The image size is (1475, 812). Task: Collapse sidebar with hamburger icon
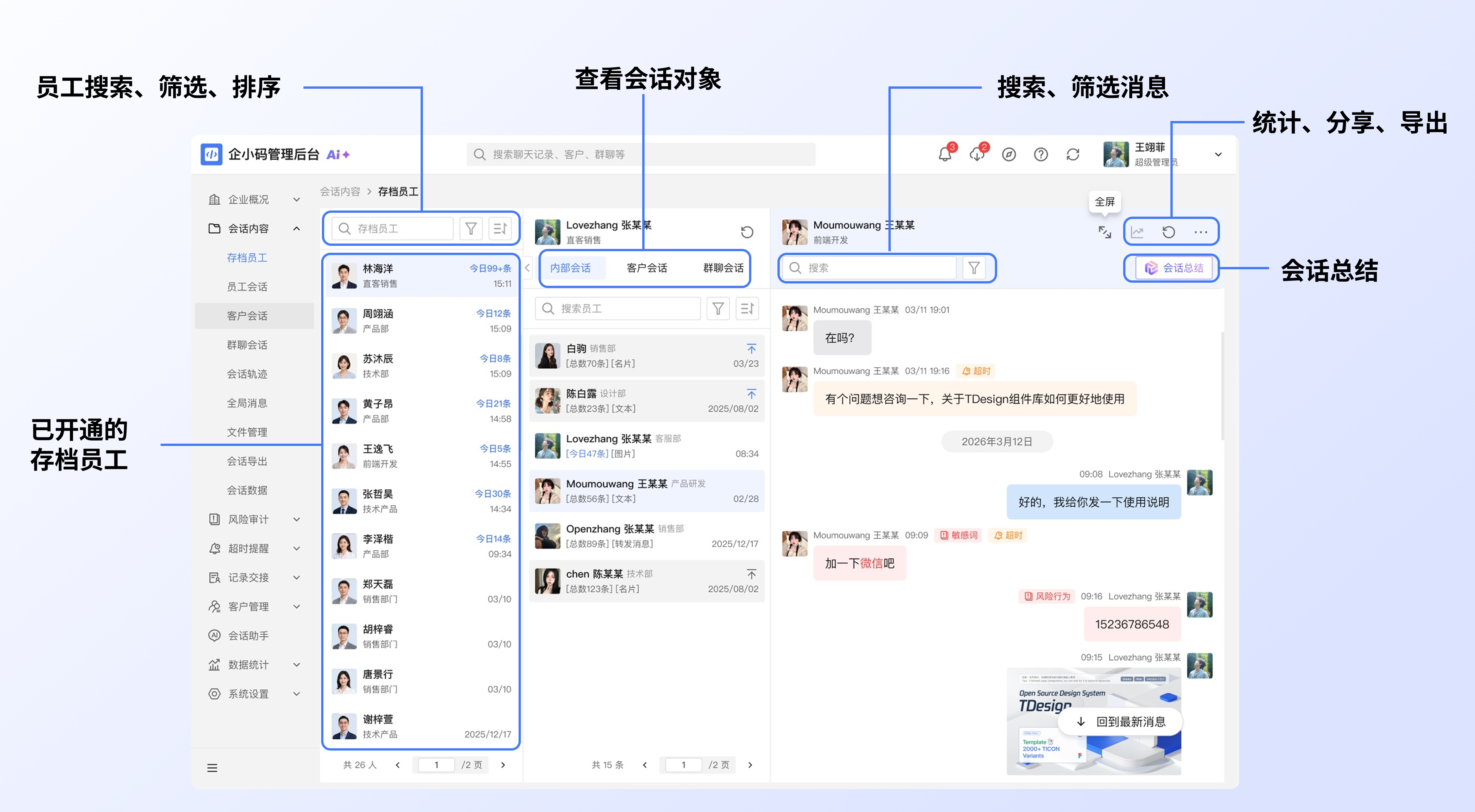(x=212, y=768)
